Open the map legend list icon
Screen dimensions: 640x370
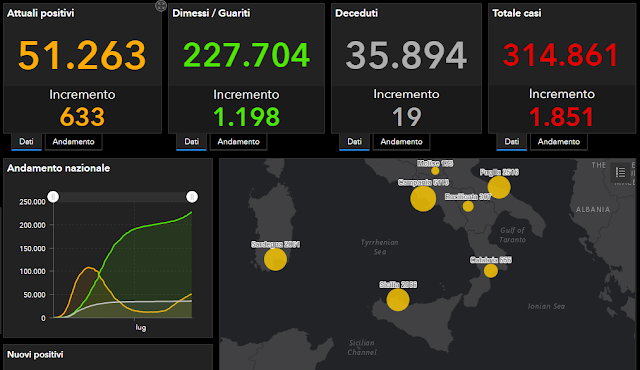620,173
